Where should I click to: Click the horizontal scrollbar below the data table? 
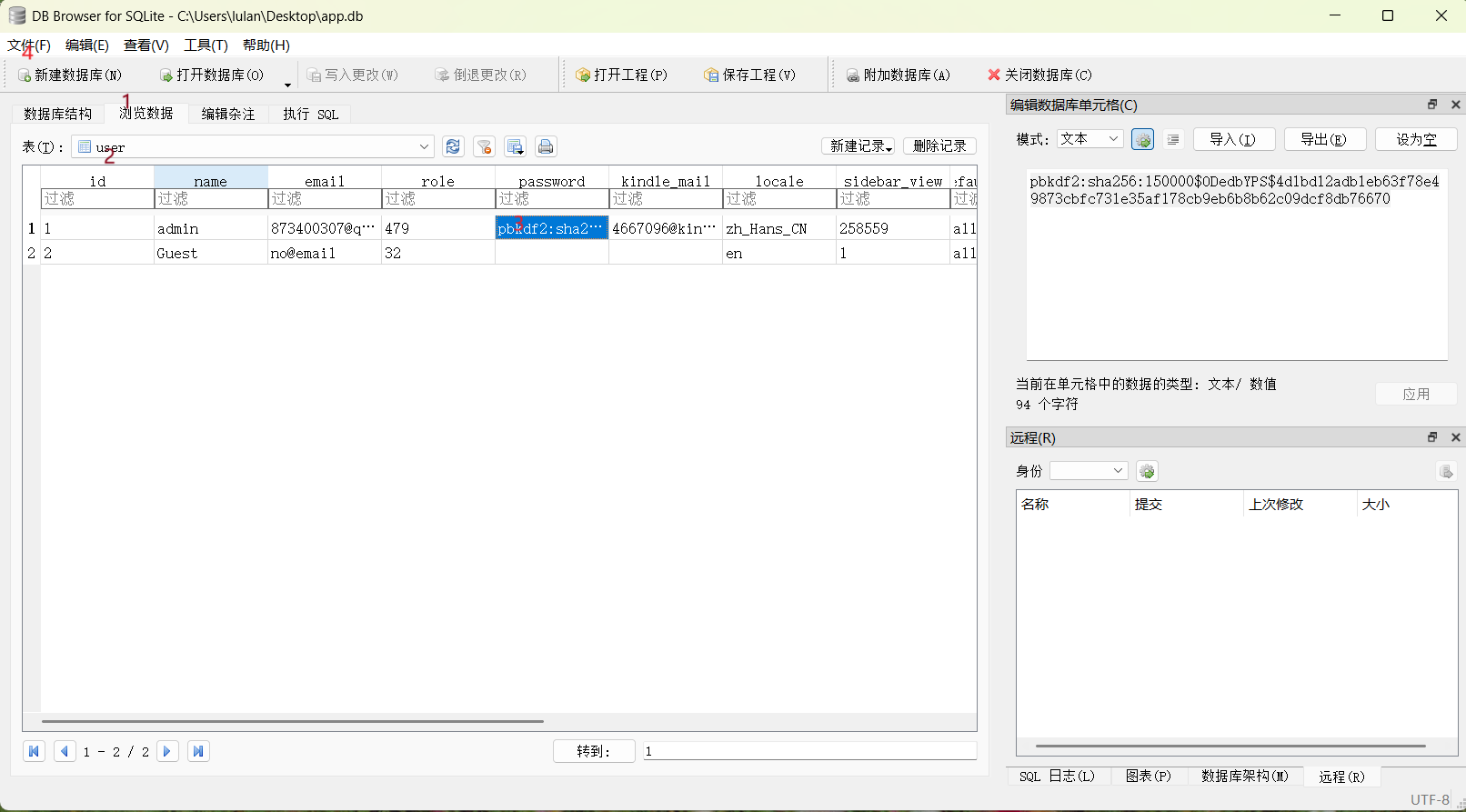[293, 721]
